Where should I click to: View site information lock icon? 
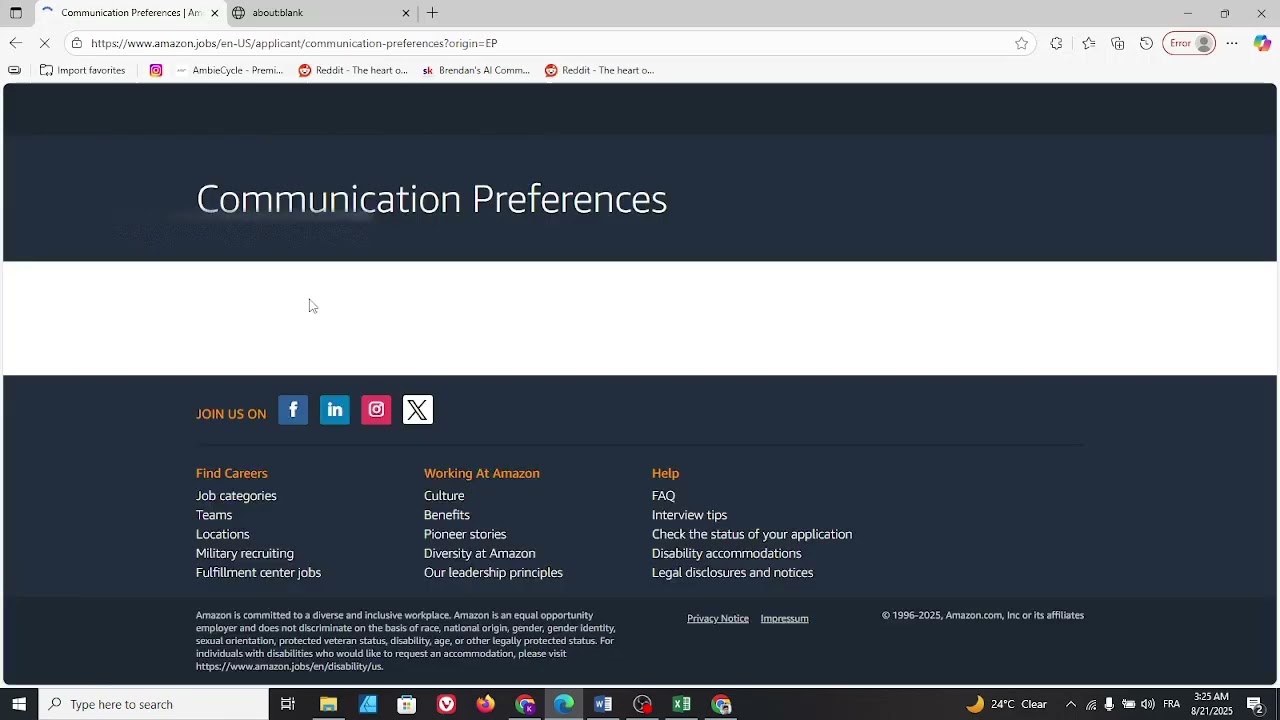[77, 43]
